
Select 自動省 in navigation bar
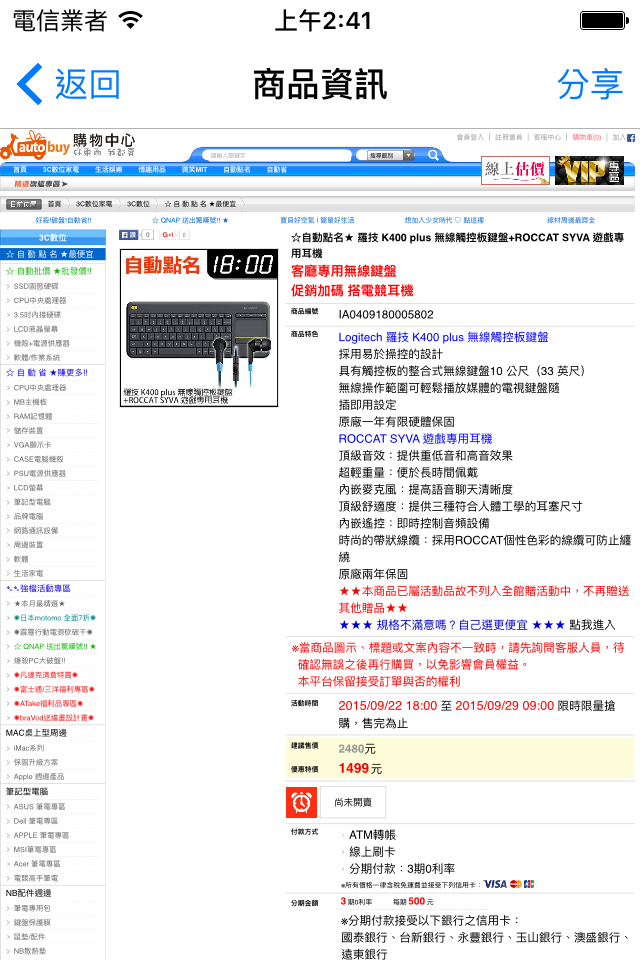click(x=276, y=170)
